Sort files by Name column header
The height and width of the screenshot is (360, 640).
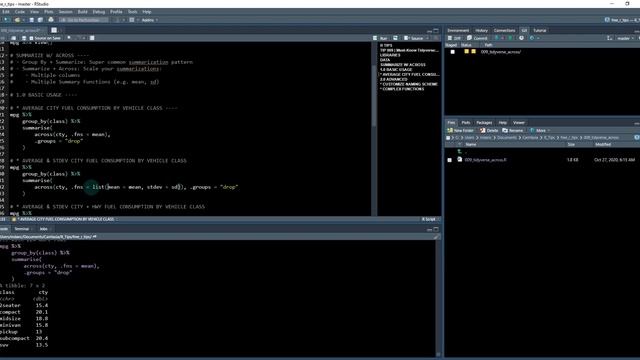coord(471,144)
